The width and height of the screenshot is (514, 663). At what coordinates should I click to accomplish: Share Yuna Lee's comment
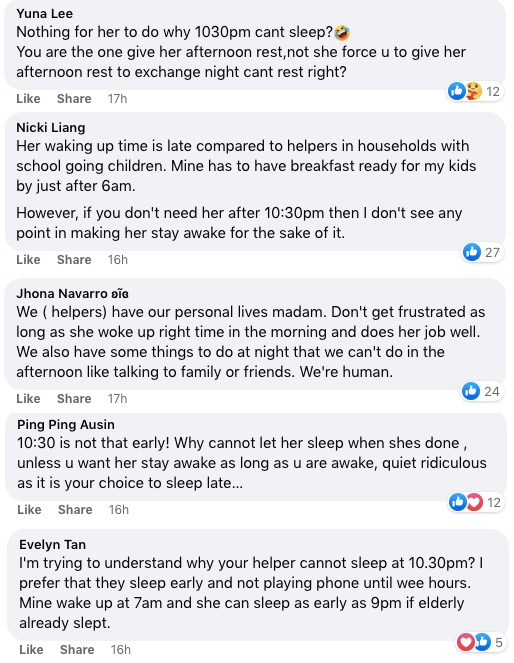(x=74, y=99)
